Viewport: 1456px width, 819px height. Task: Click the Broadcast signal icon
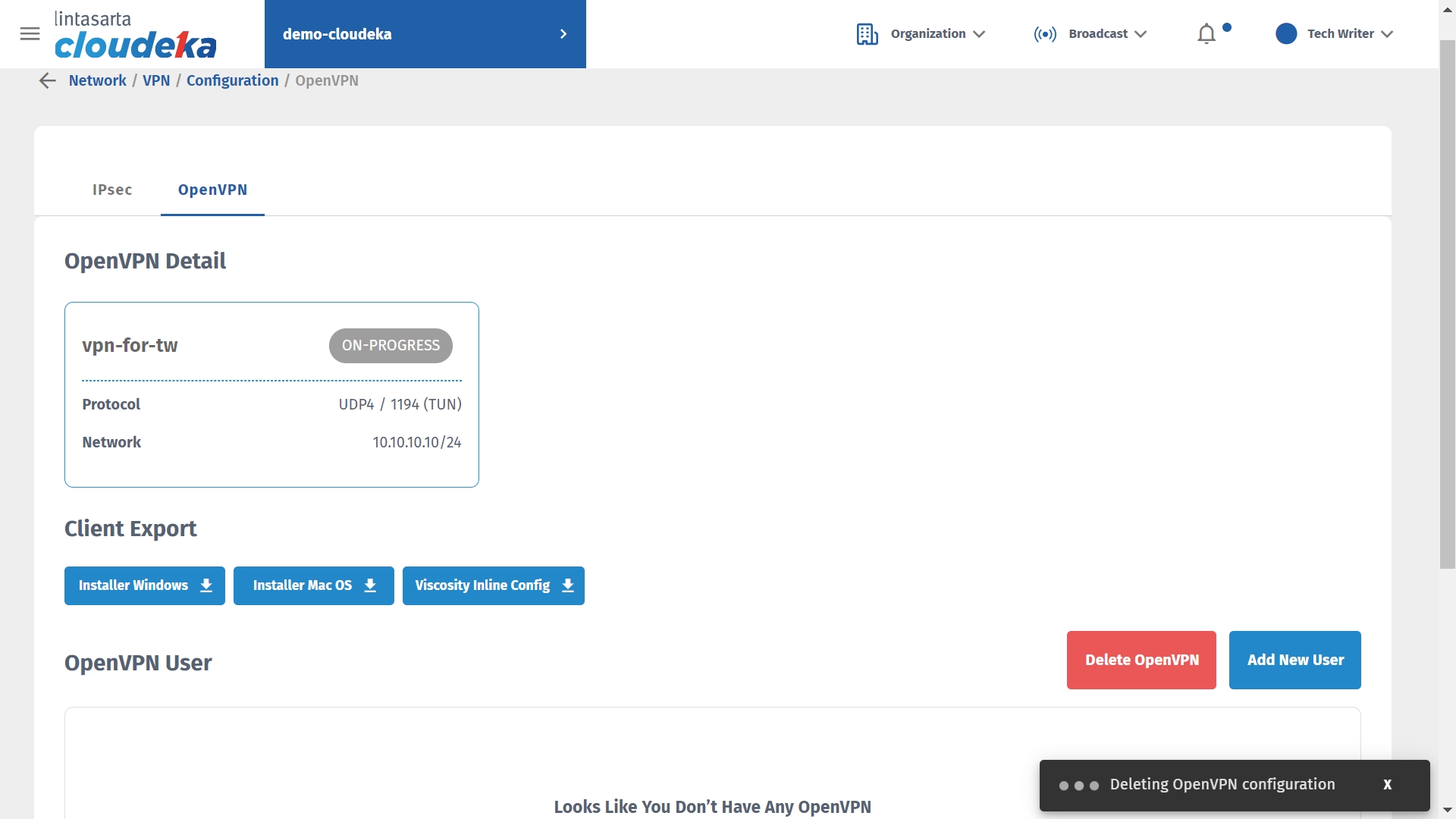click(1045, 34)
